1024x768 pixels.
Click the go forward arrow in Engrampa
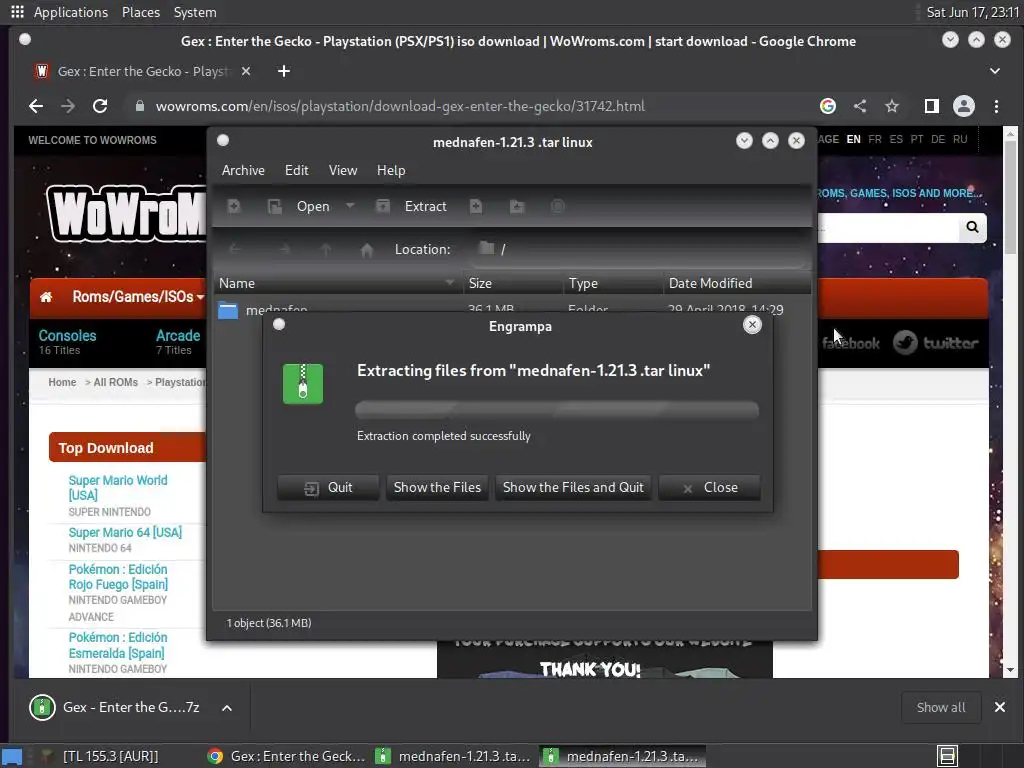(285, 249)
